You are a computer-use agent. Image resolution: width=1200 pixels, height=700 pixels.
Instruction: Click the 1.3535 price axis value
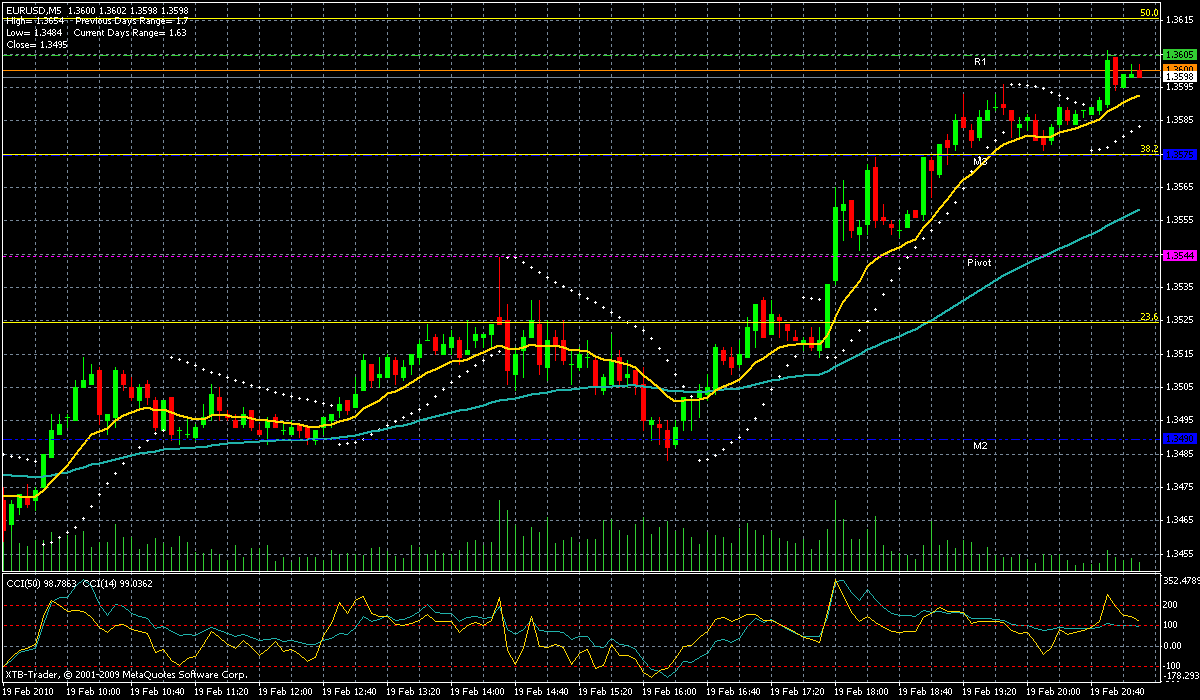click(1180, 287)
